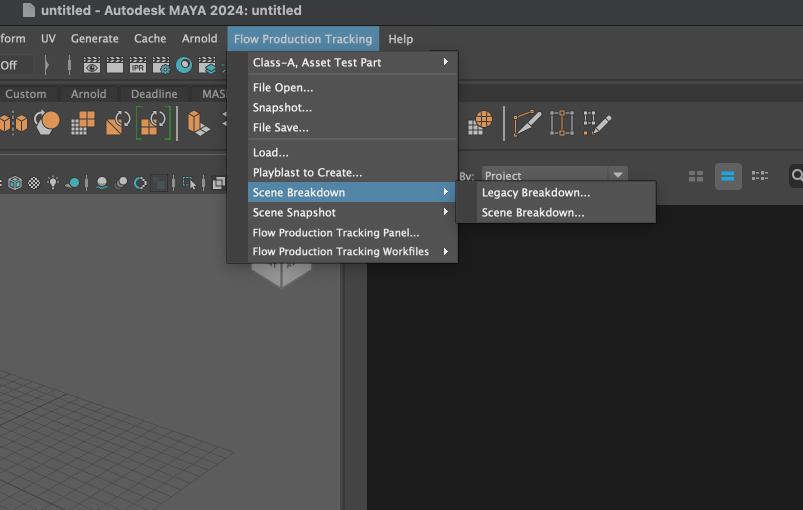Screen dimensions: 803x510
Task: Open the Project group-by dropdown
Action: pos(554,176)
